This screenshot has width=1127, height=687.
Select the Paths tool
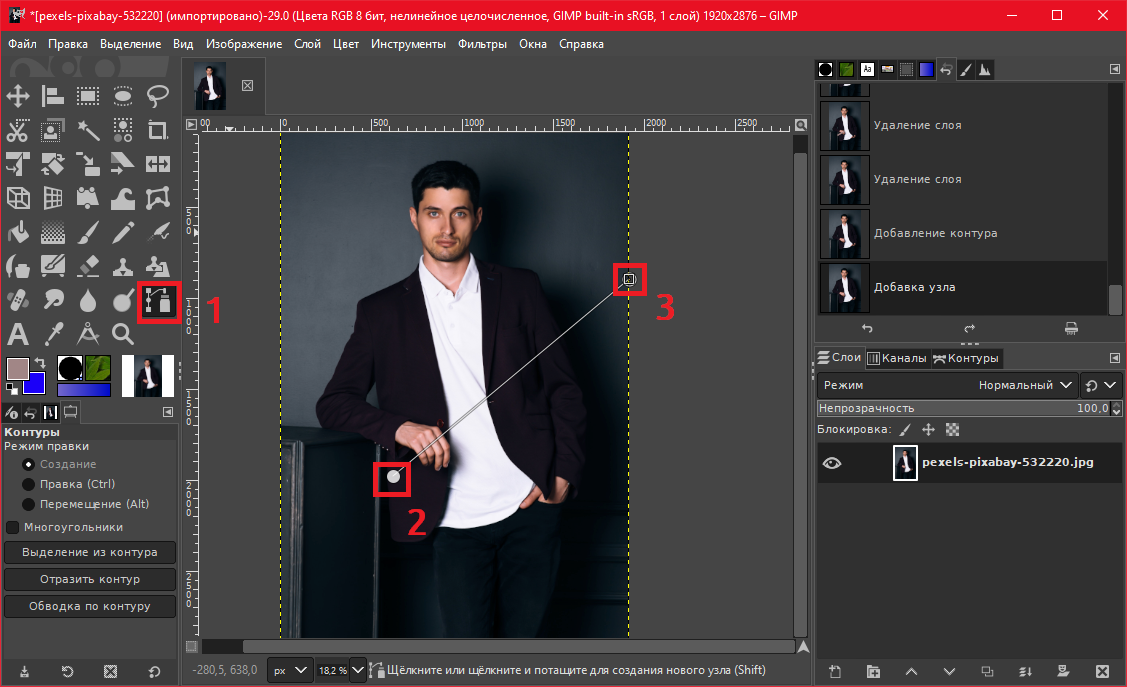(x=157, y=301)
